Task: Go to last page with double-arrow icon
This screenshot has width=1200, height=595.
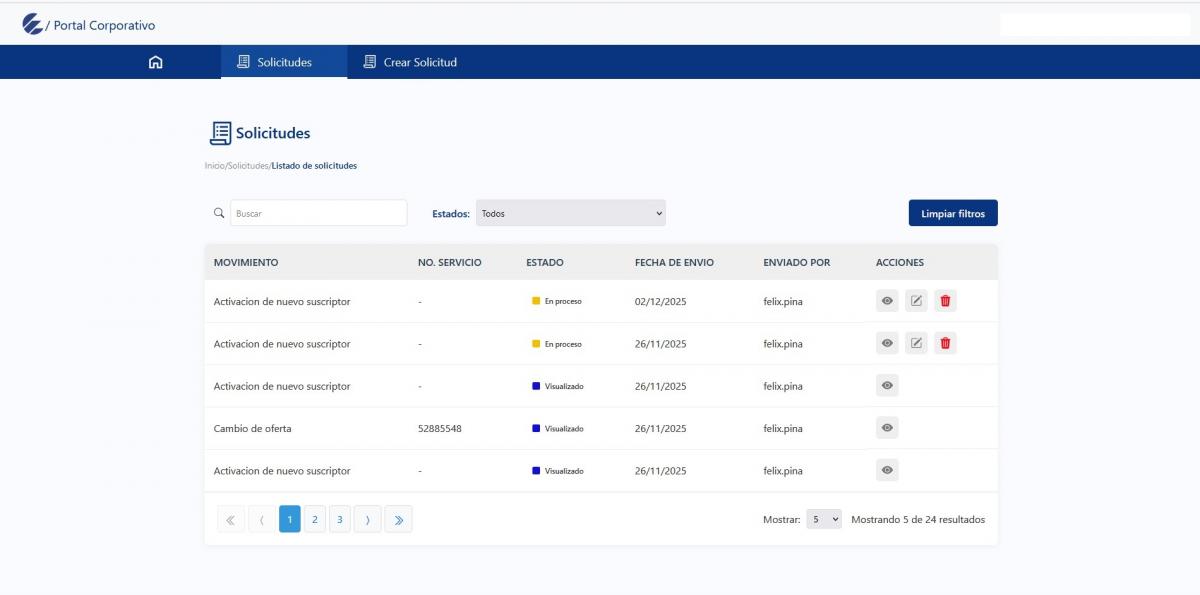Action: [x=398, y=520]
